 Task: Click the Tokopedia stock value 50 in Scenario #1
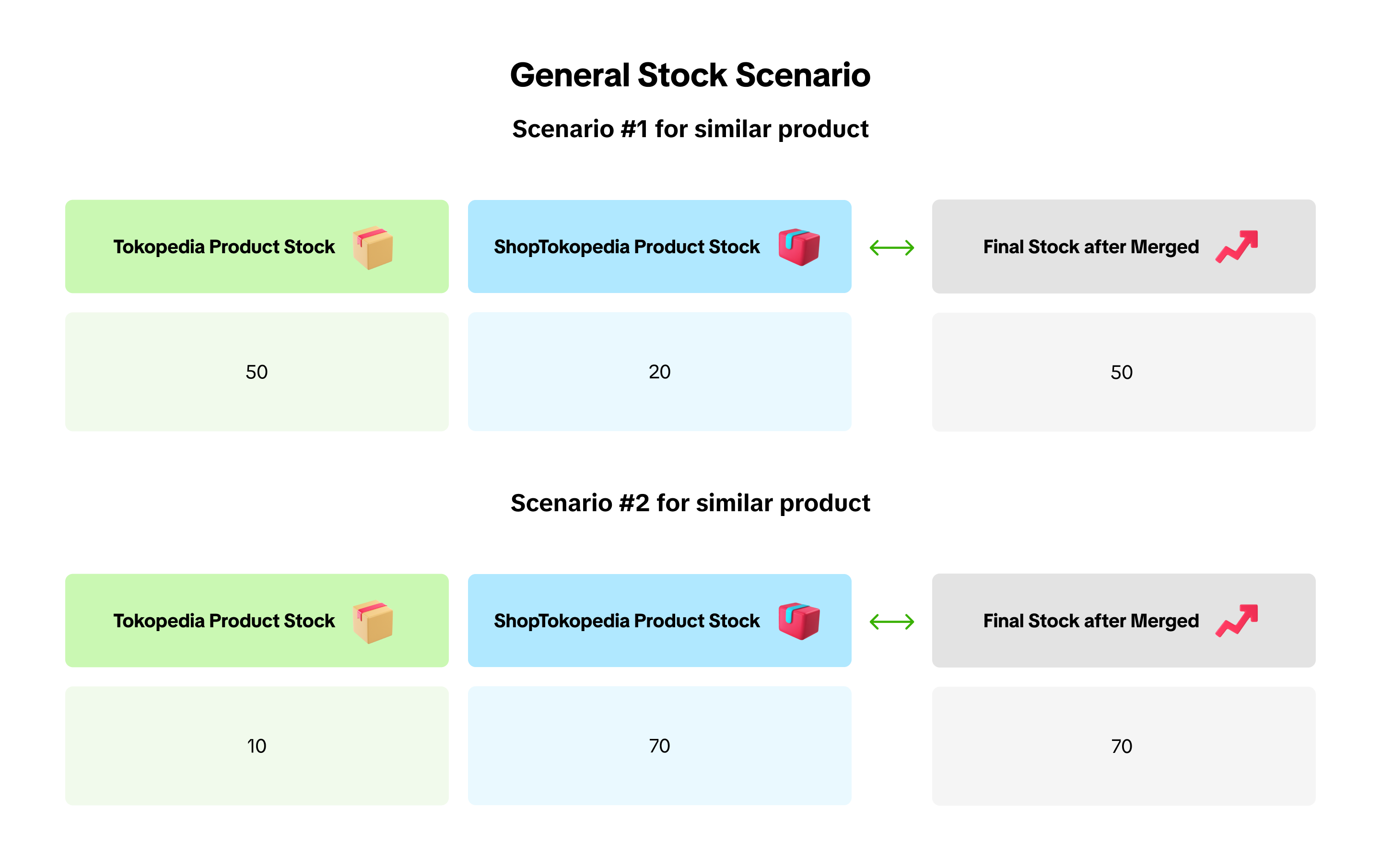click(257, 372)
